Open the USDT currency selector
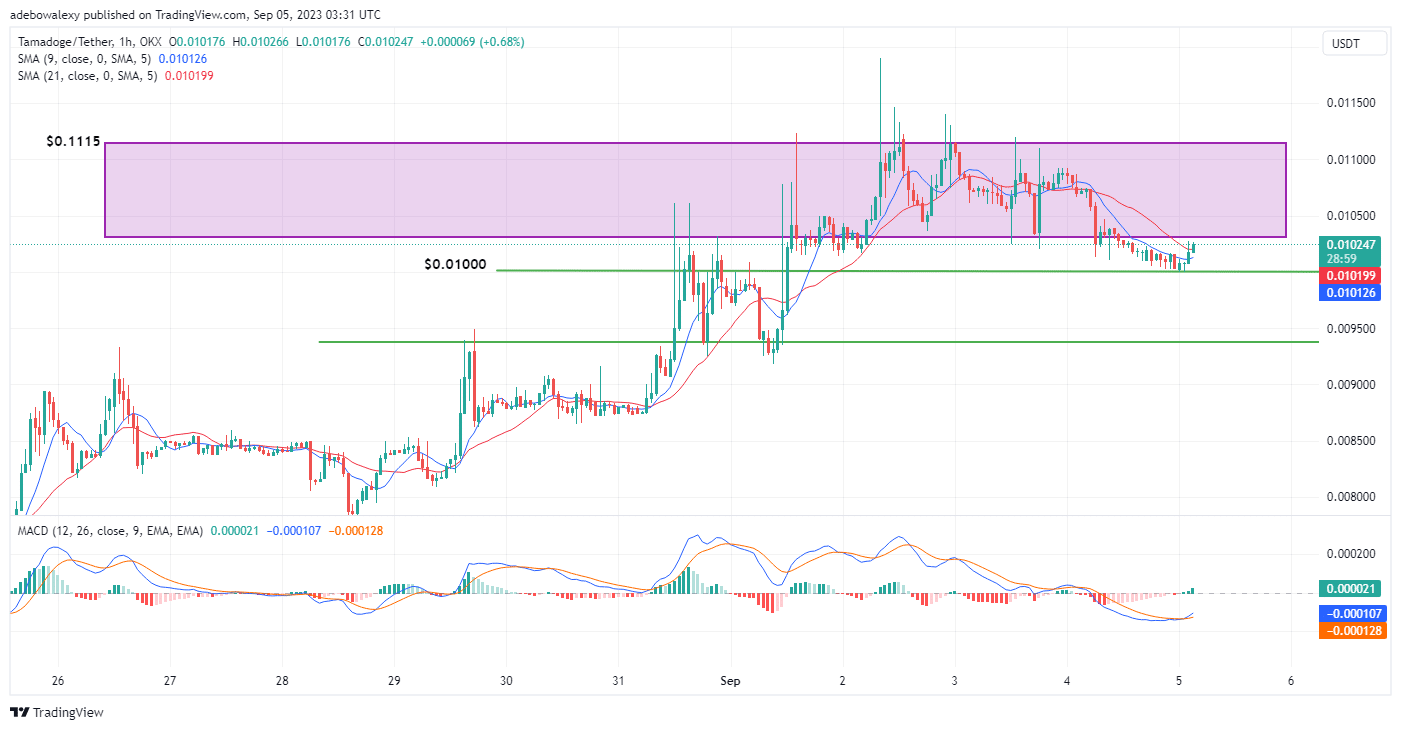 click(x=1355, y=43)
